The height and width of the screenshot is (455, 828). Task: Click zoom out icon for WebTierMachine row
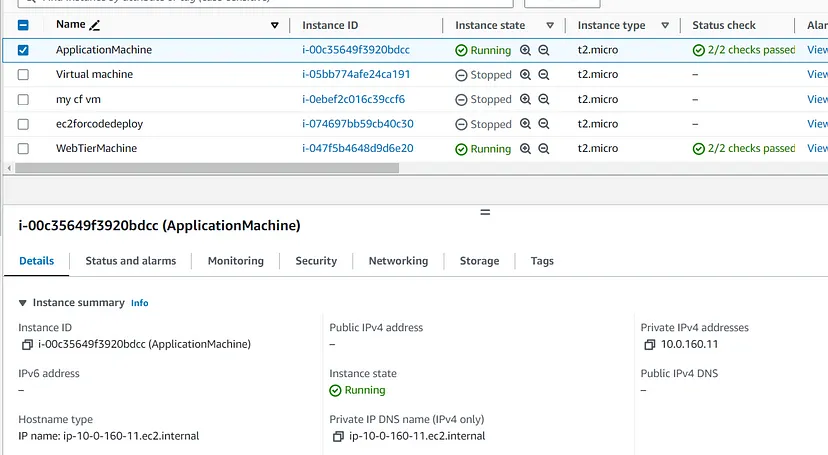tap(544, 149)
